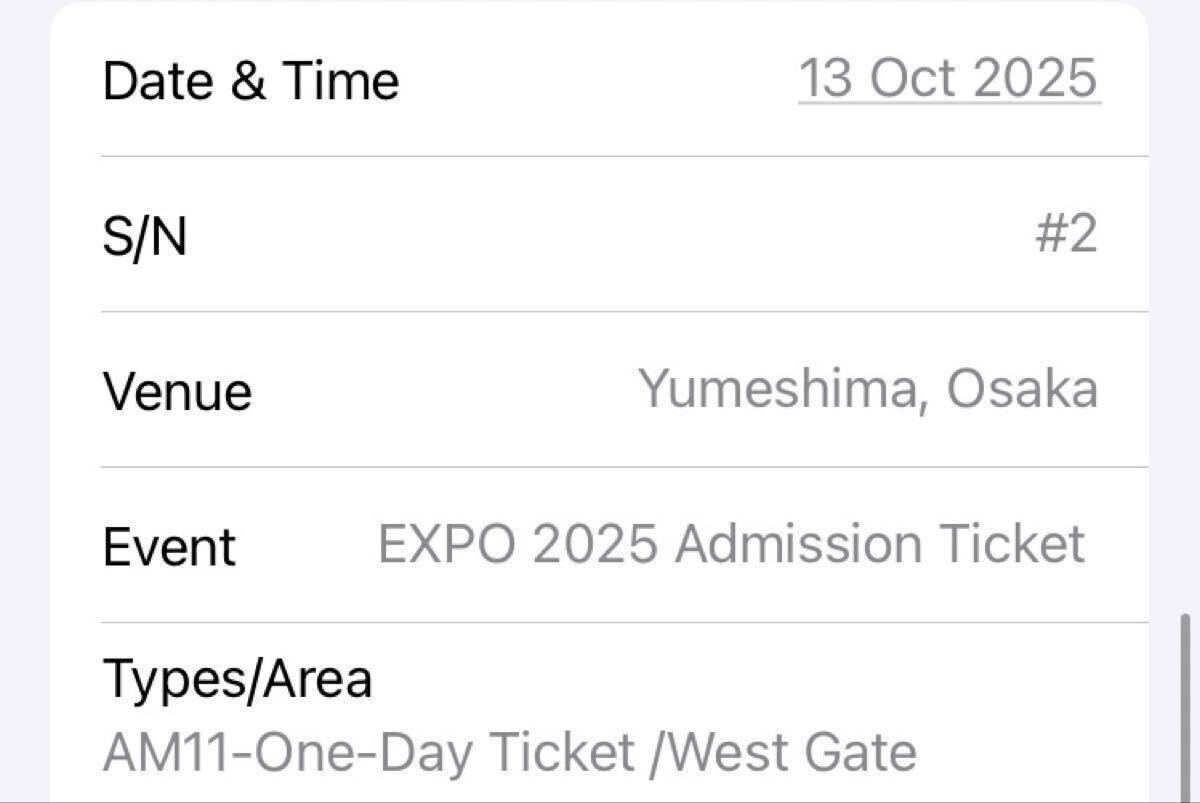
Task: Click the word Ticket after Admission
Action: click(1011, 545)
